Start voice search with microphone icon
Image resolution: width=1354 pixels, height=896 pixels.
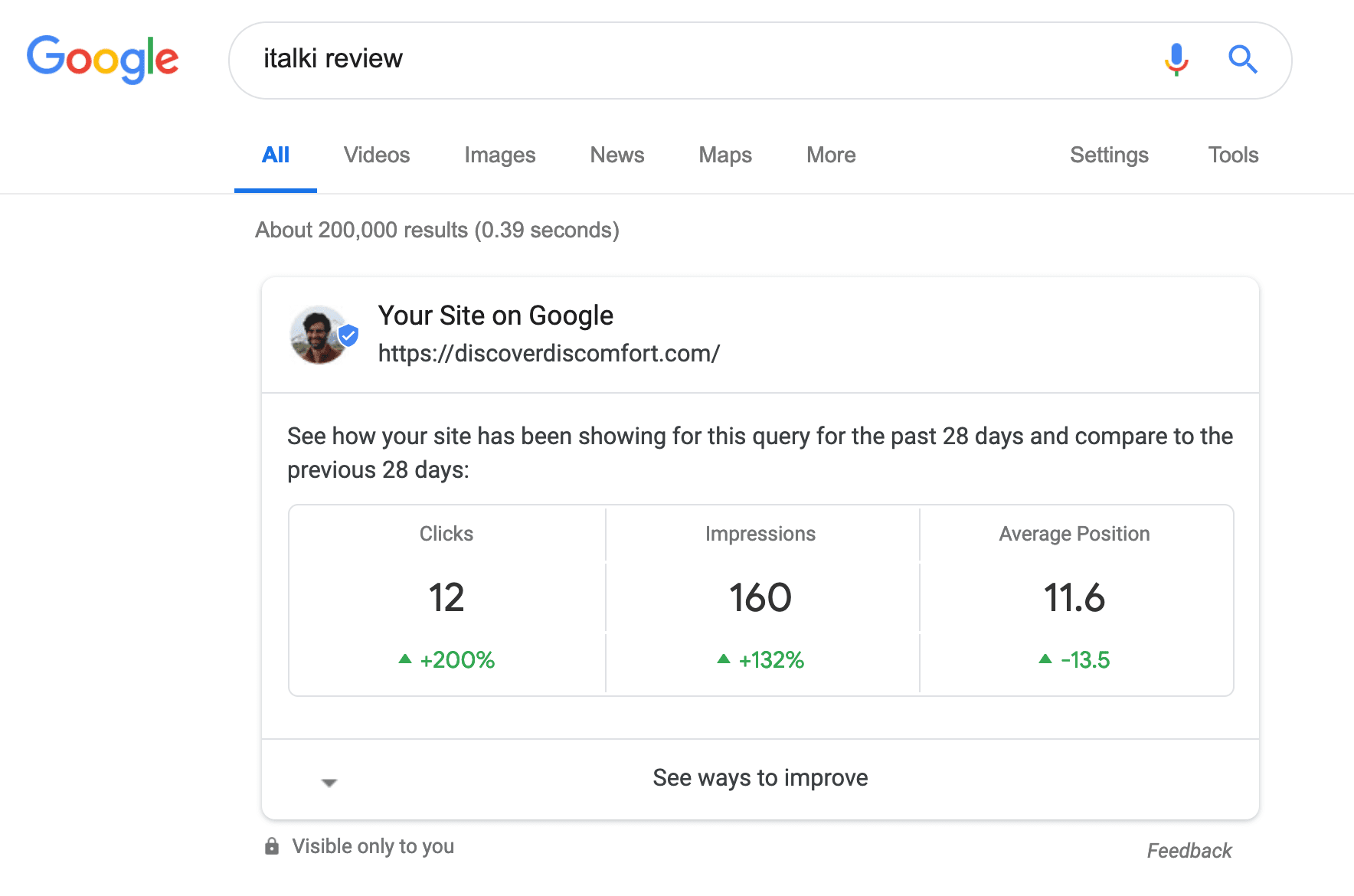click(x=1176, y=59)
